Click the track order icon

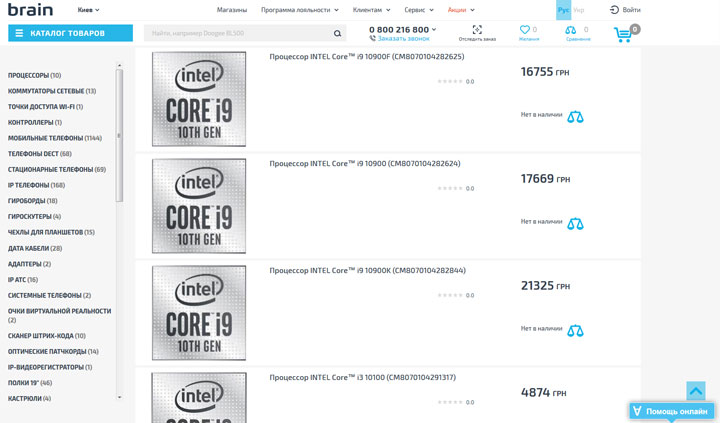477,30
